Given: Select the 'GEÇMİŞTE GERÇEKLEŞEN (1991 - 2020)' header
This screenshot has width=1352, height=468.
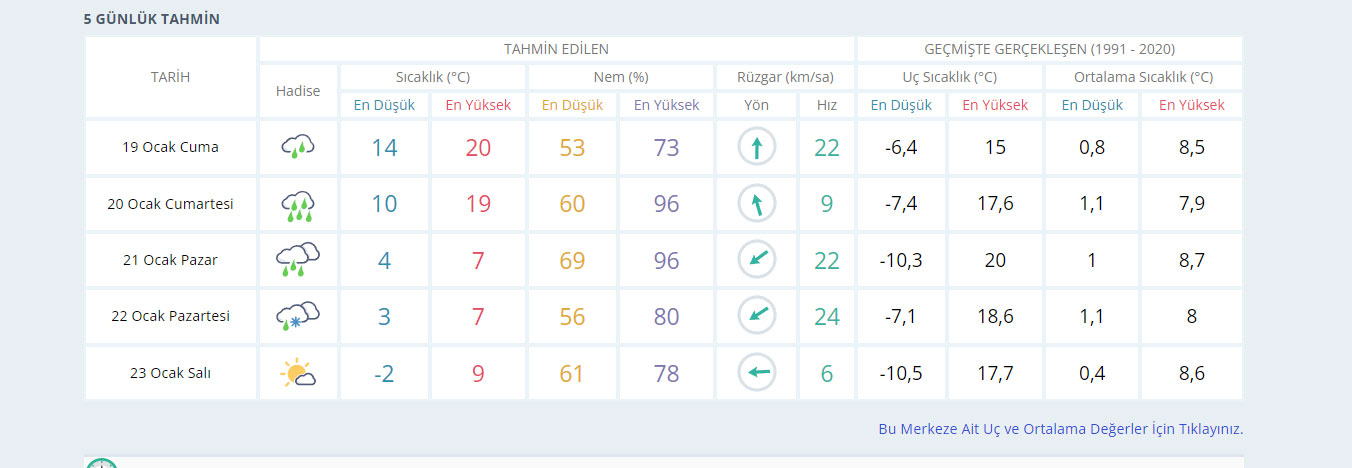Looking at the screenshot, I should click(1049, 49).
